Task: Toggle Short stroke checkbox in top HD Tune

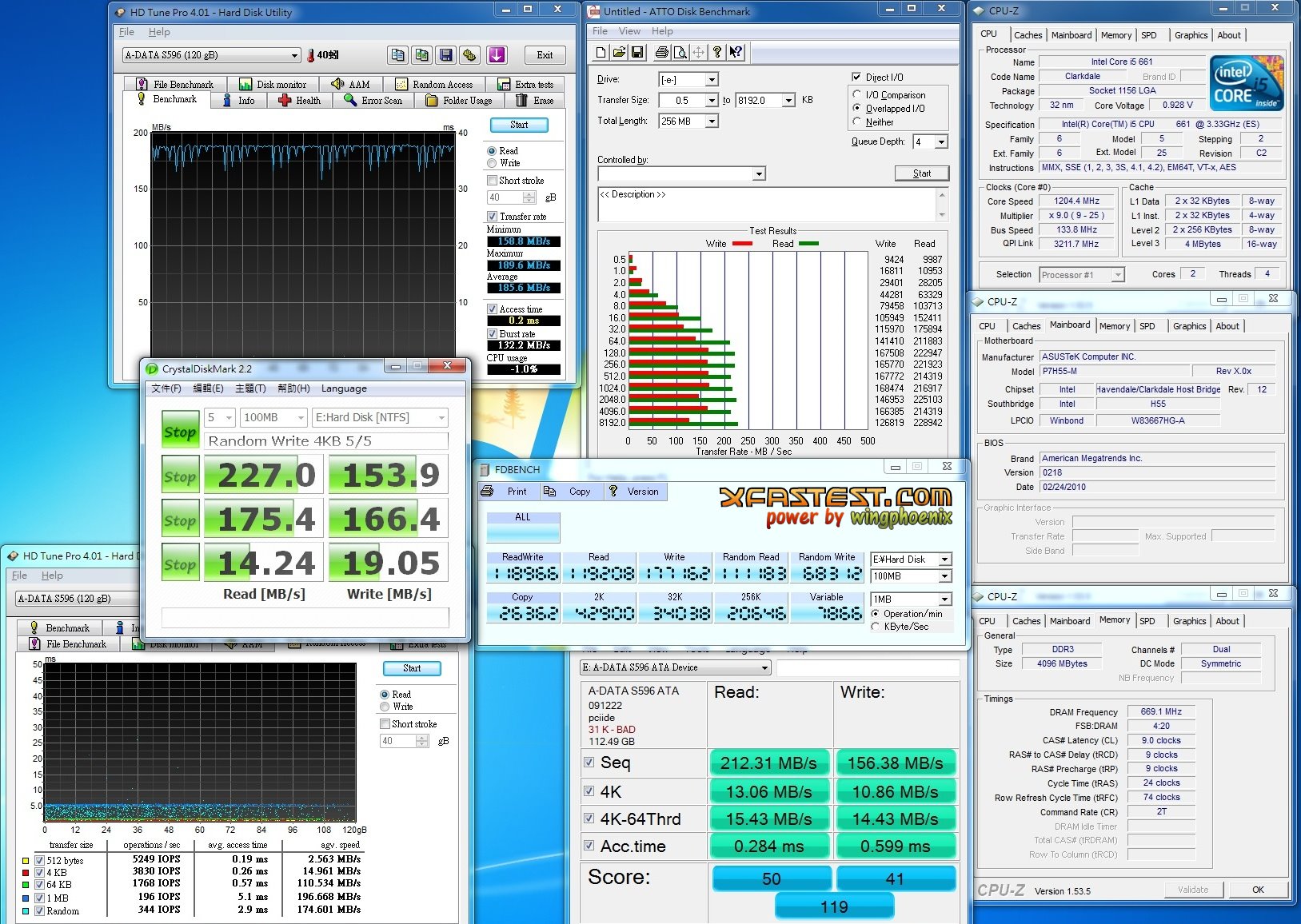Action: (x=493, y=181)
